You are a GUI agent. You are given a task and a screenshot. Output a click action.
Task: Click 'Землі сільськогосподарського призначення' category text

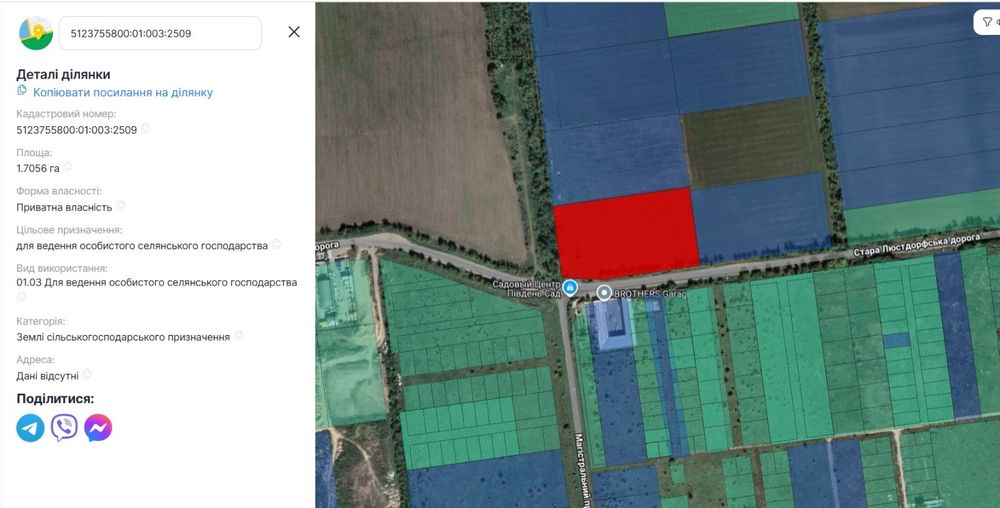click(x=123, y=337)
